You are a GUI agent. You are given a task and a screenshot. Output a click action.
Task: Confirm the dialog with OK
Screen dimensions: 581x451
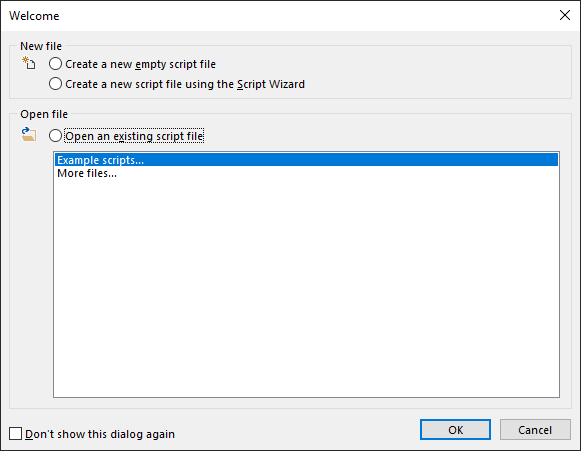click(455, 430)
